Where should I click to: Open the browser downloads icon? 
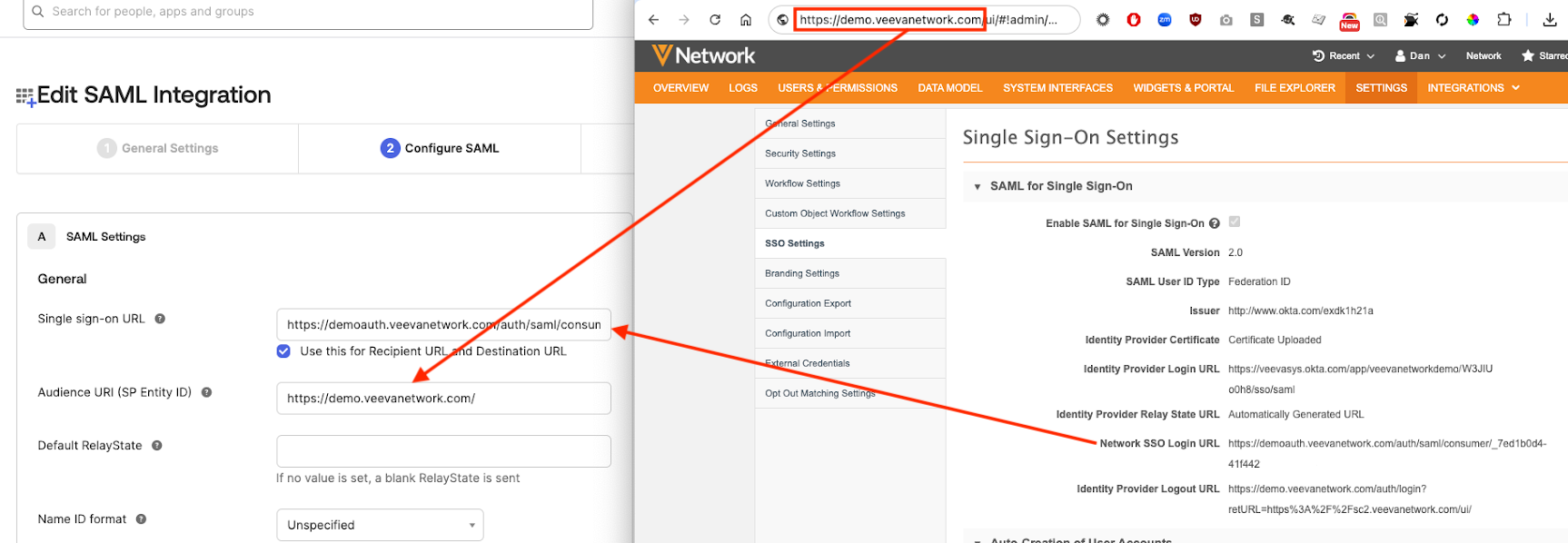point(1550,20)
